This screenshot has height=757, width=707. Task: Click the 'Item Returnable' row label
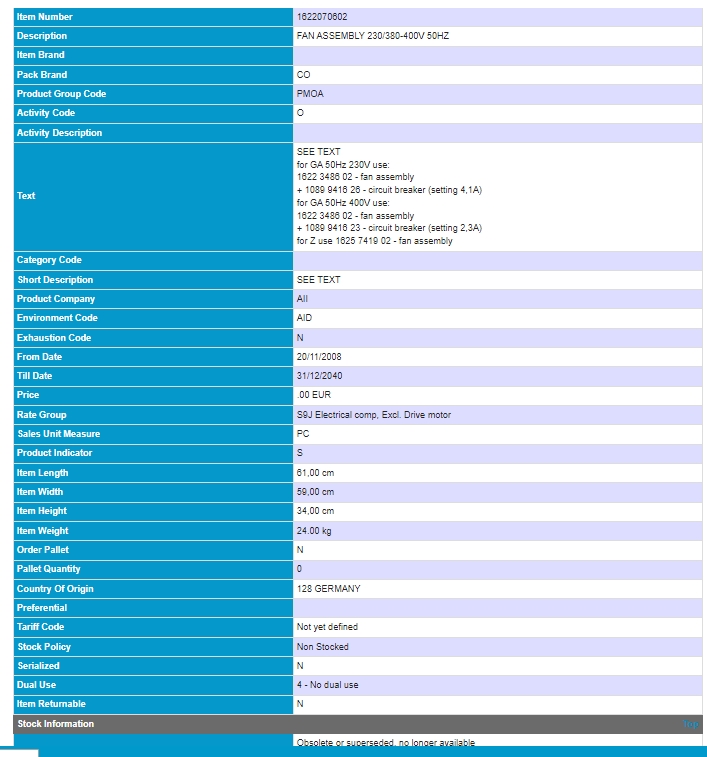(x=51, y=704)
